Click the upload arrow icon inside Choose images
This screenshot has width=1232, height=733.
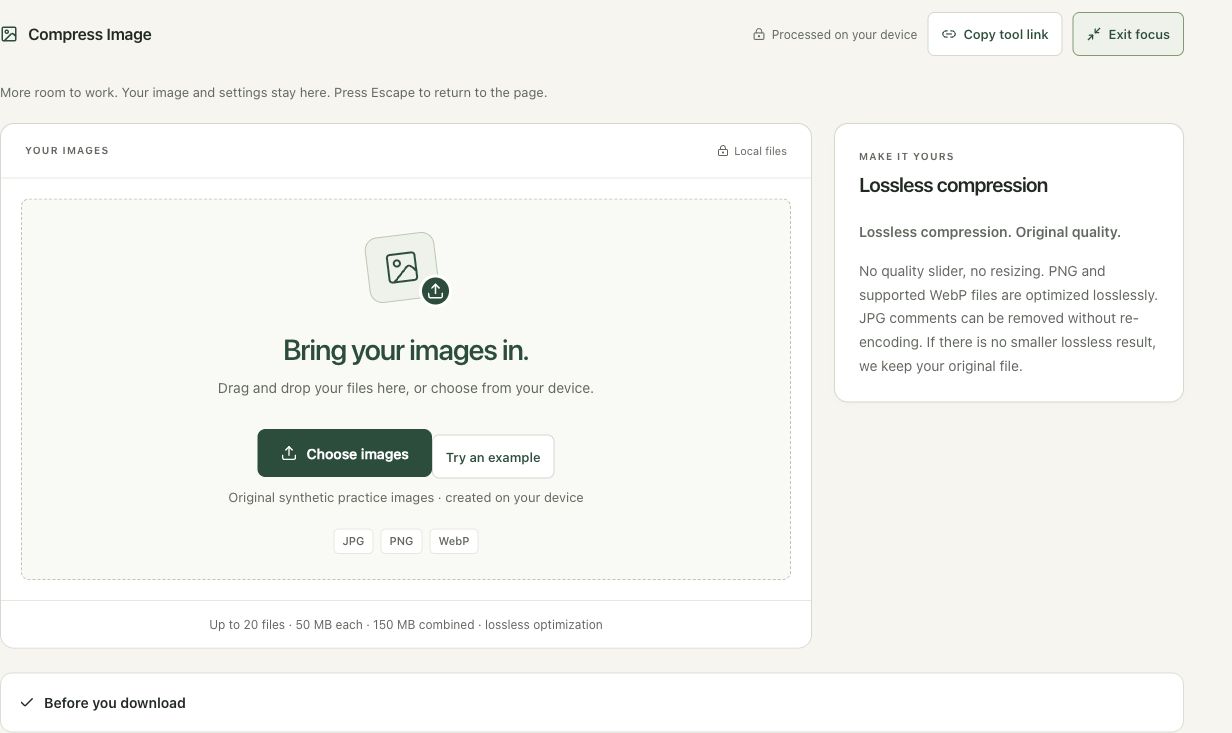point(289,453)
